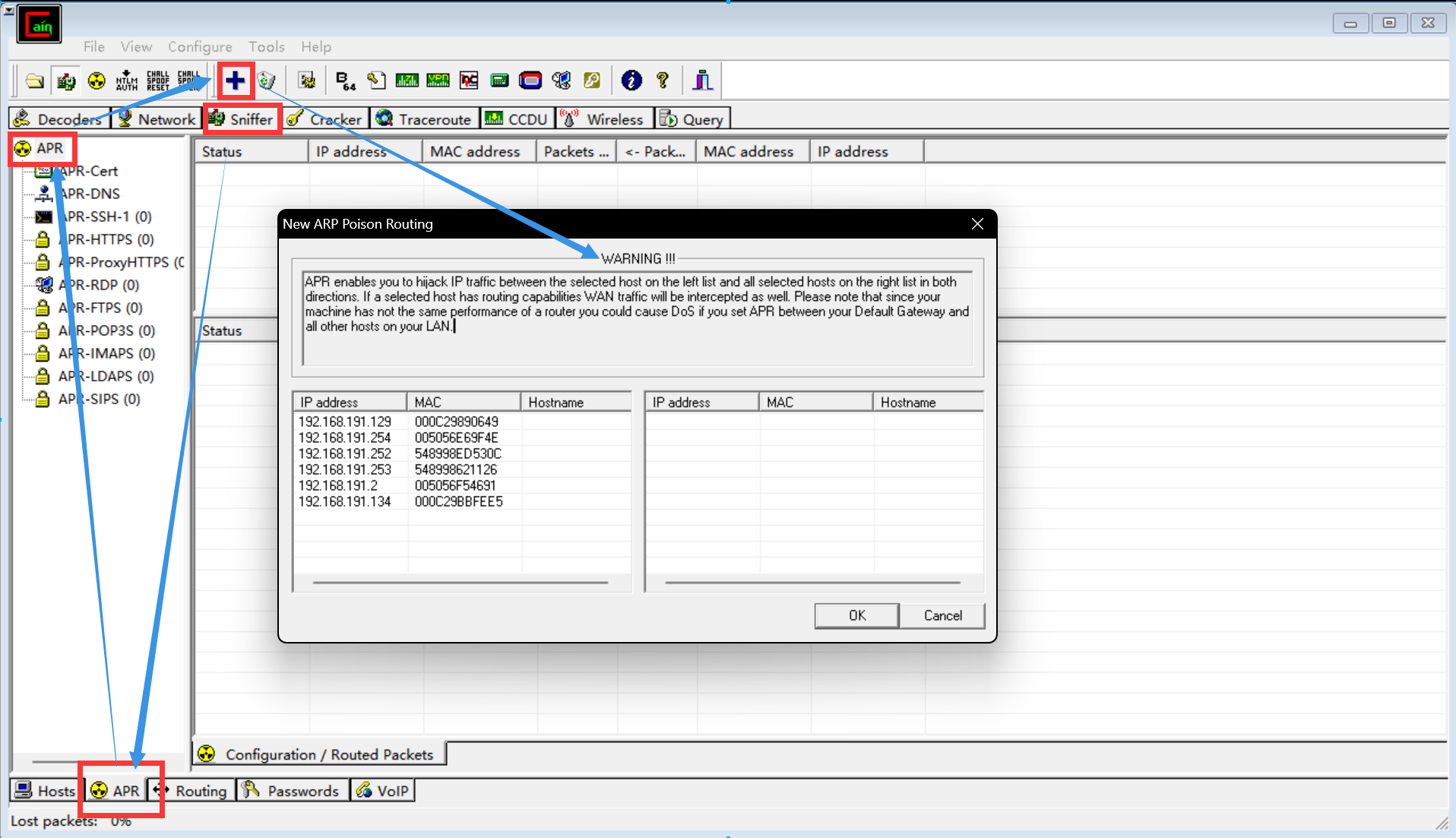The height and width of the screenshot is (838, 1456).
Task: Switch to the Traceroute tab
Action: point(424,119)
